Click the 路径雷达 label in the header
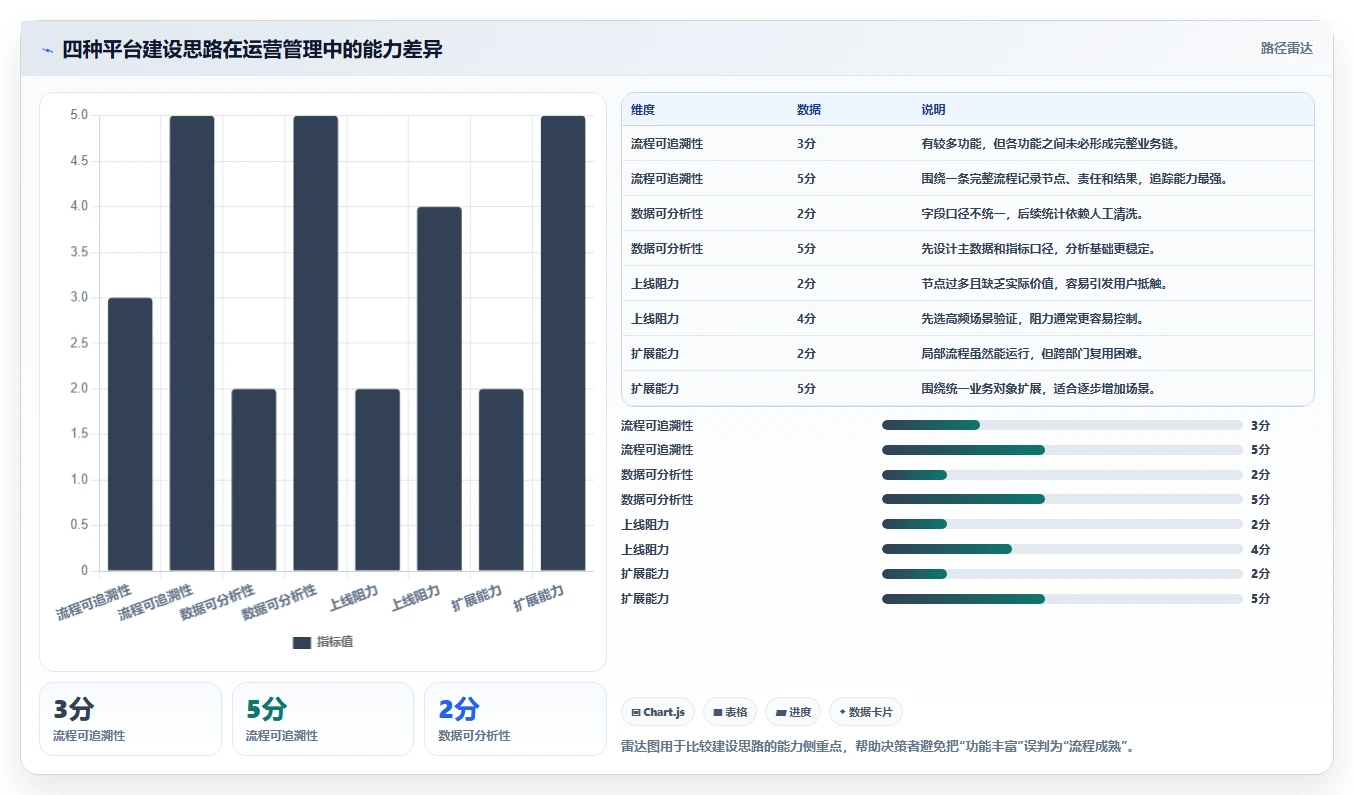 tap(1286, 48)
